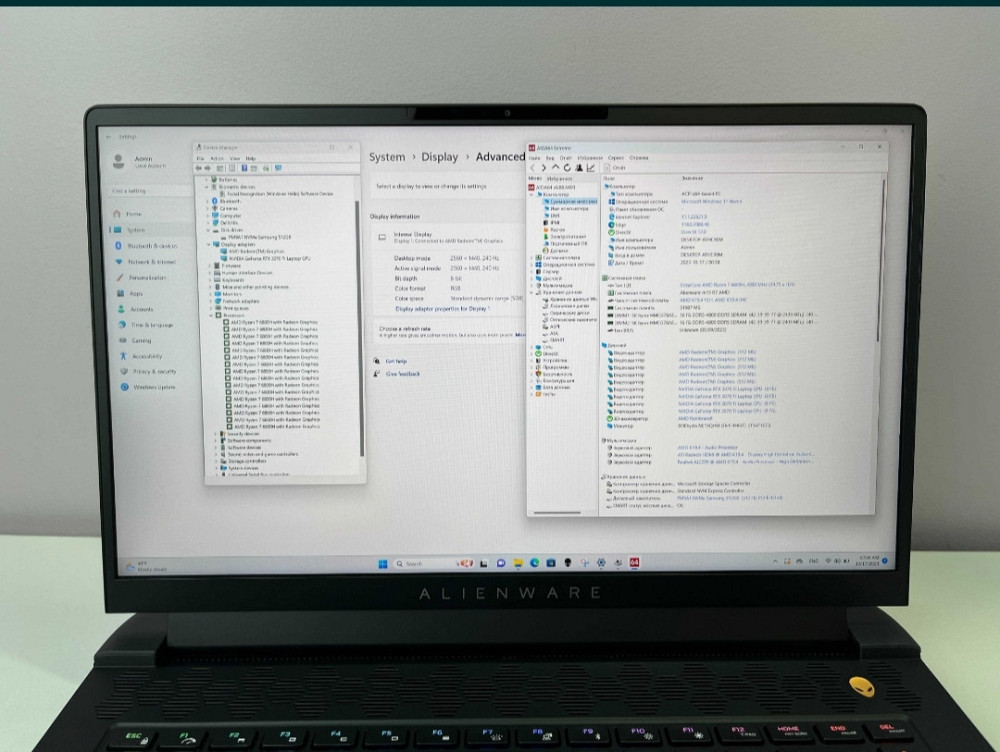
Task: Expand Network adapters in Device Manager
Action: (210, 301)
